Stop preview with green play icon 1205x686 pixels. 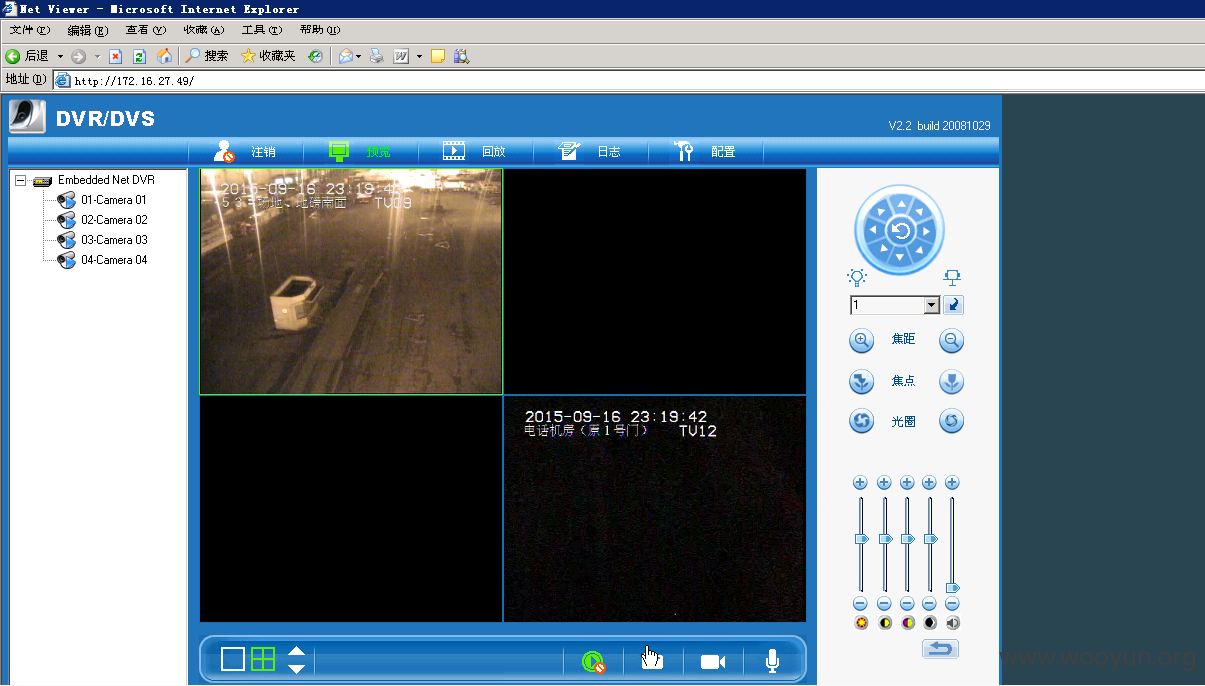coord(593,661)
